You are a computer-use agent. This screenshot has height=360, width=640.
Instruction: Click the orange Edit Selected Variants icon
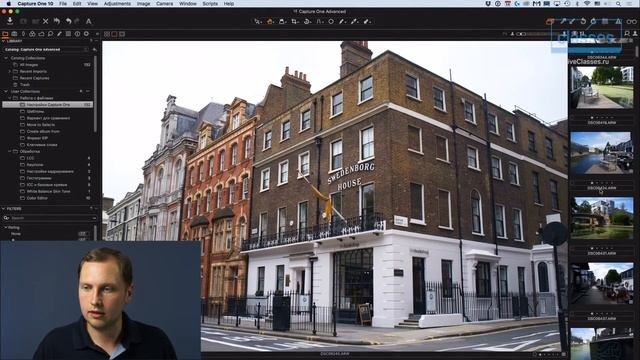point(550,21)
